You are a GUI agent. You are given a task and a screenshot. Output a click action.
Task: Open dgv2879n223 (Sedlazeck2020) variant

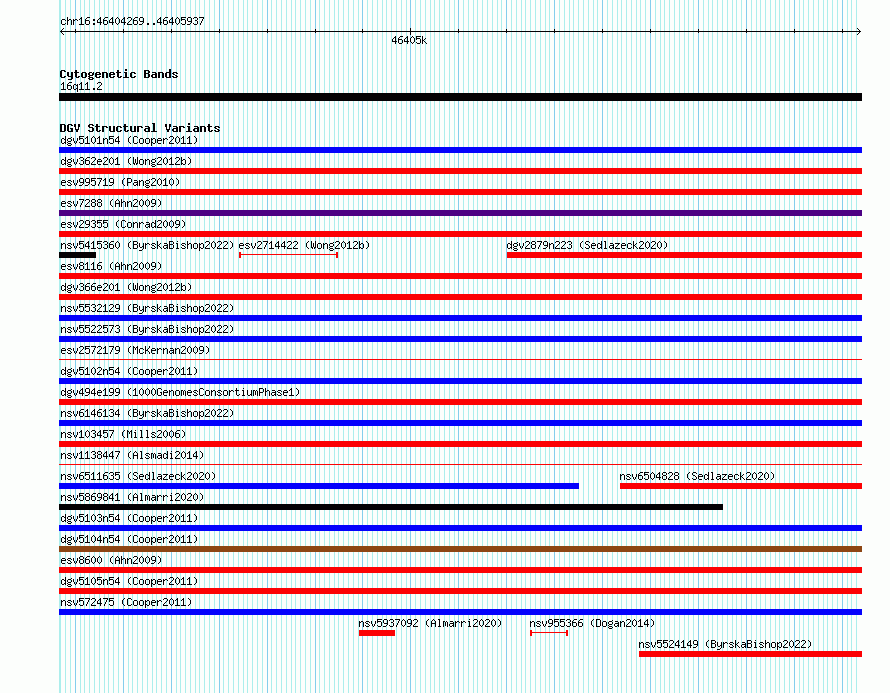coord(587,245)
